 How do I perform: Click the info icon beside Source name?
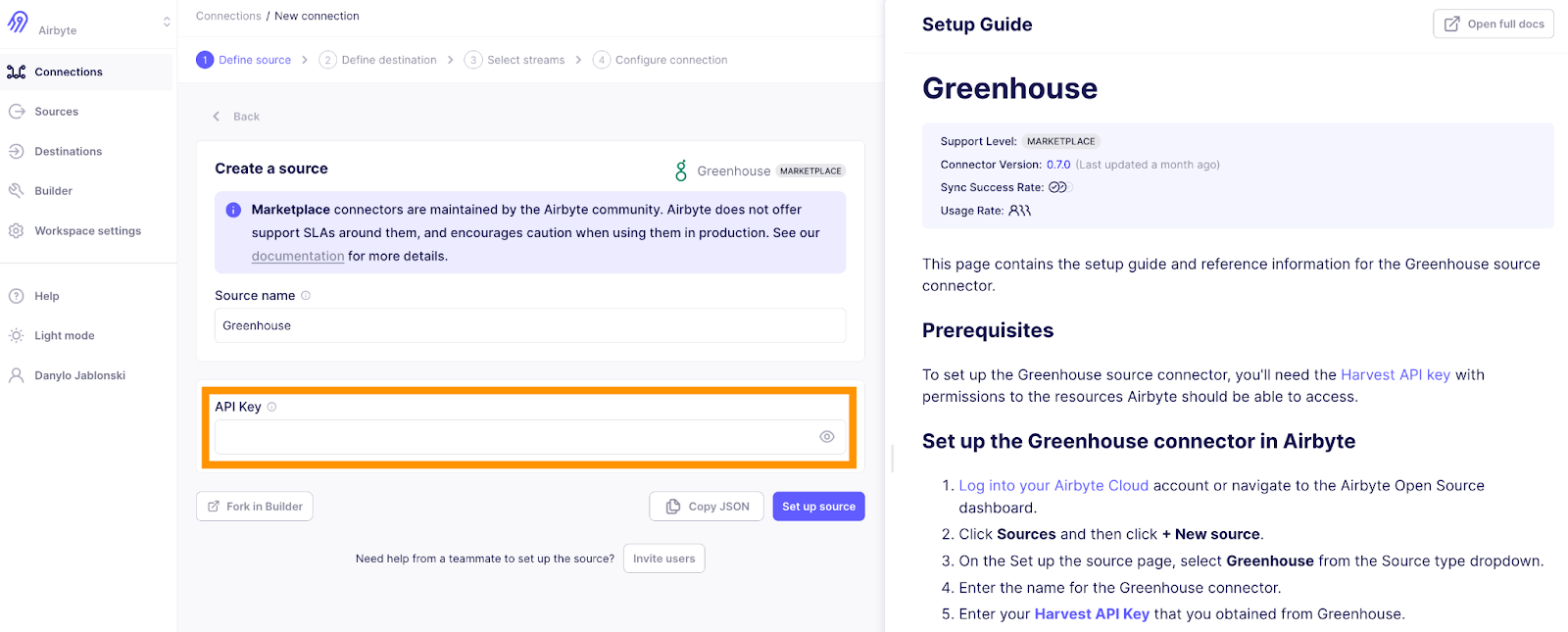306,296
